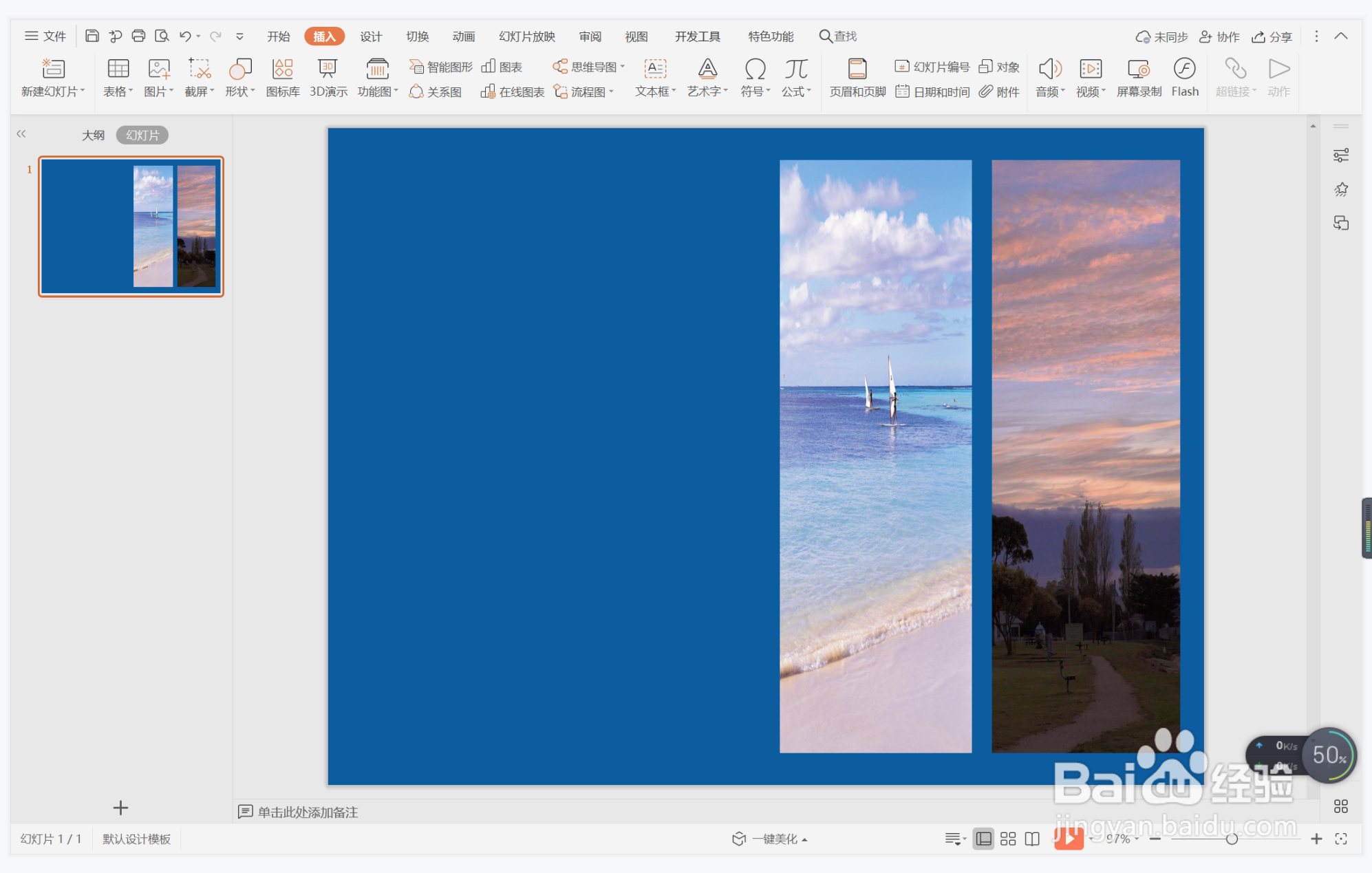
Task: Click the save icon in quick toolbar
Action: point(92,36)
